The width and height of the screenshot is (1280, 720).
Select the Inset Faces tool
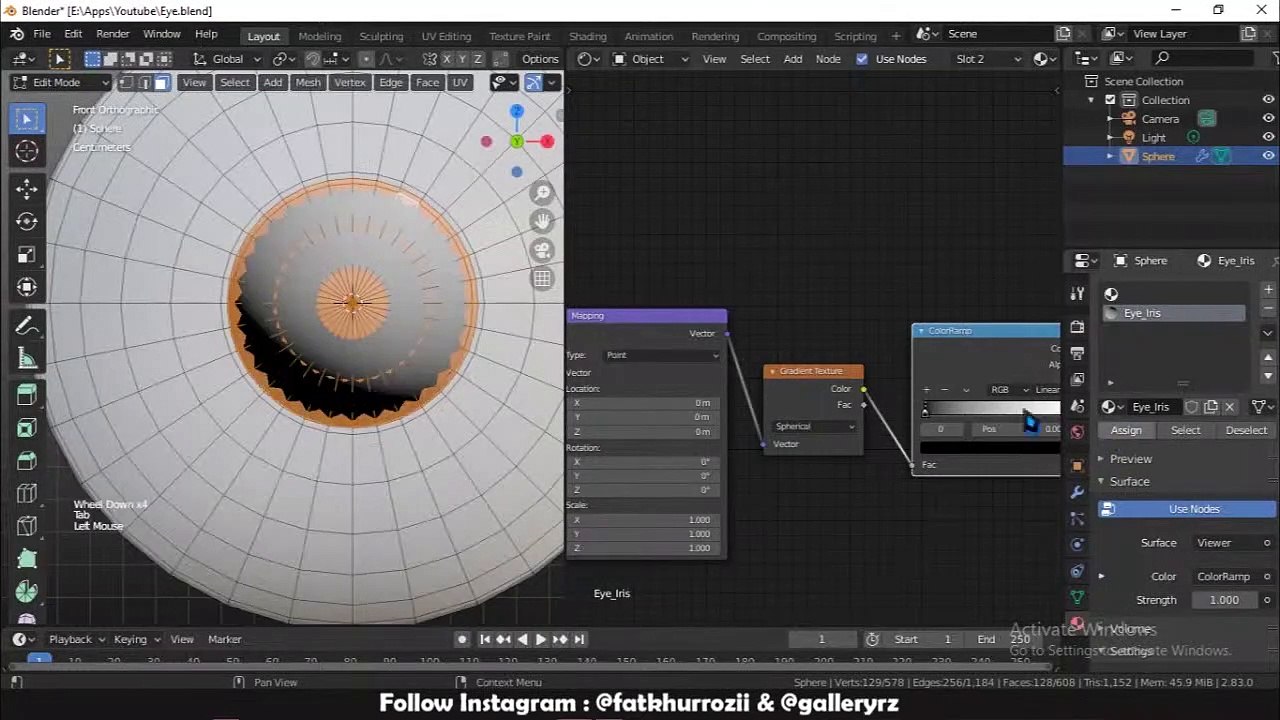[x=27, y=428]
